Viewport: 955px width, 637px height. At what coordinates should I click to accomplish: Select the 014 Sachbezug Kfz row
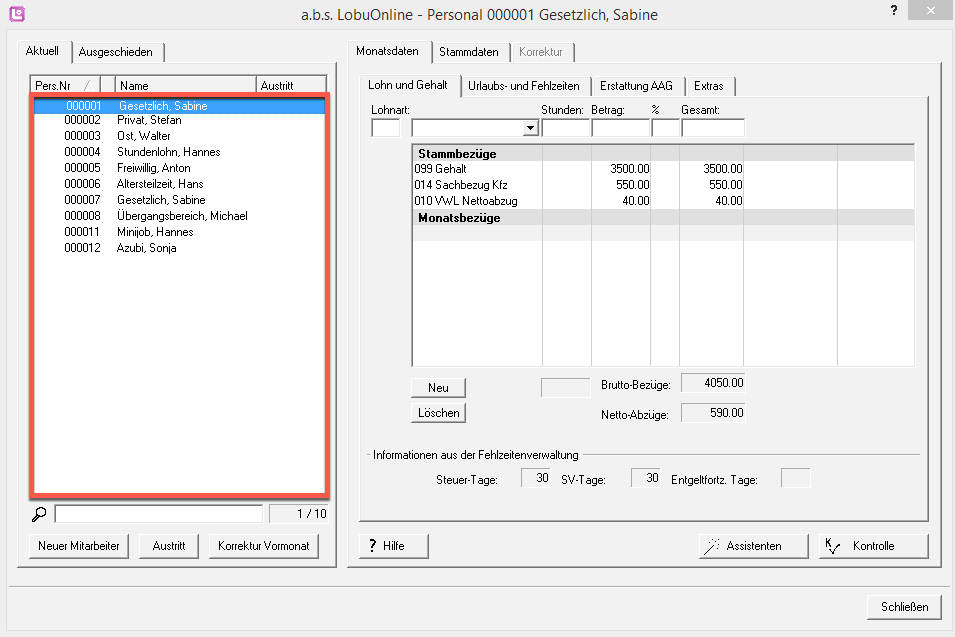[x=663, y=185]
